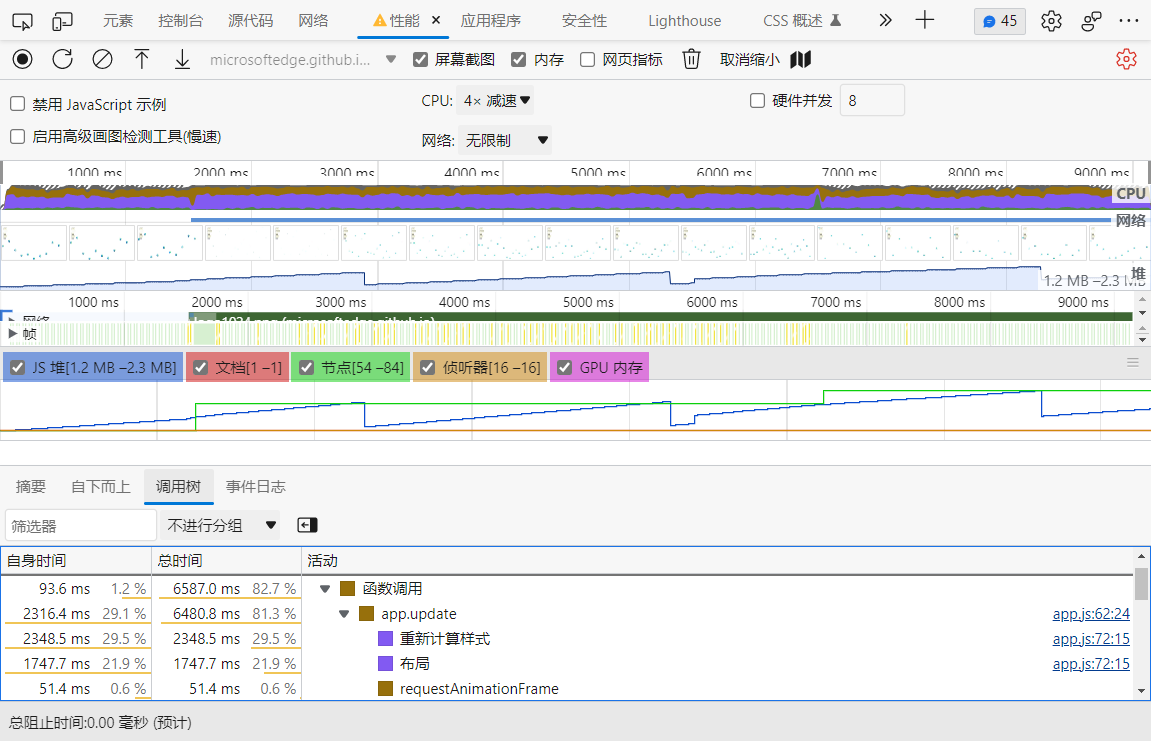Open DevTools settings gear icon
The image size is (1151, 741).
(x=1051, y=21)
